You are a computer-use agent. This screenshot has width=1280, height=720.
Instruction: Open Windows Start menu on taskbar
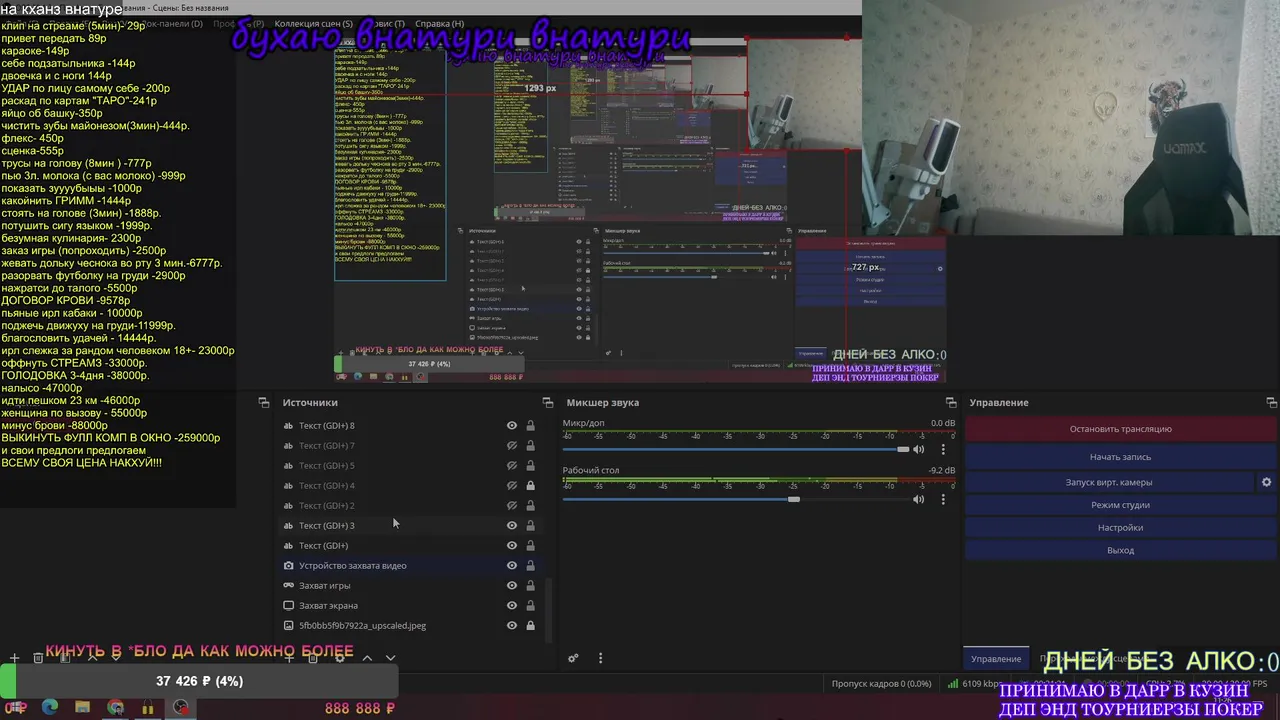click(15, 707)
